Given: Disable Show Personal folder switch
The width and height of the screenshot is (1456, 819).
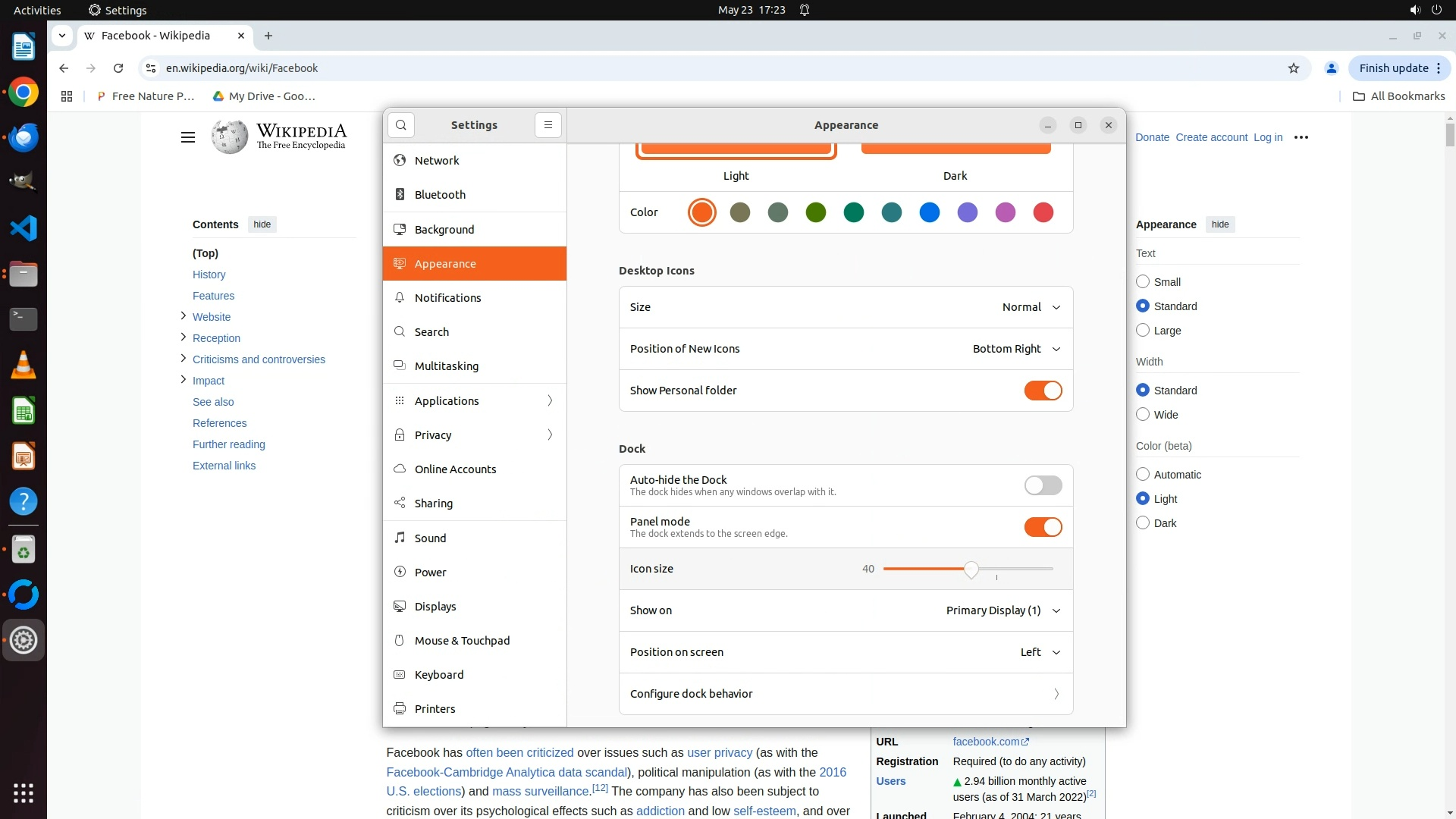Looking at the screenshot, I should point(1043,391).
